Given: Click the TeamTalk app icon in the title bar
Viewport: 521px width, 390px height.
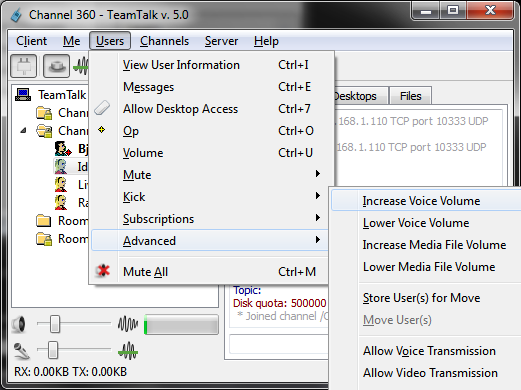Looking at the screenshot, I should pyautogui.click(x=16, y=14).
